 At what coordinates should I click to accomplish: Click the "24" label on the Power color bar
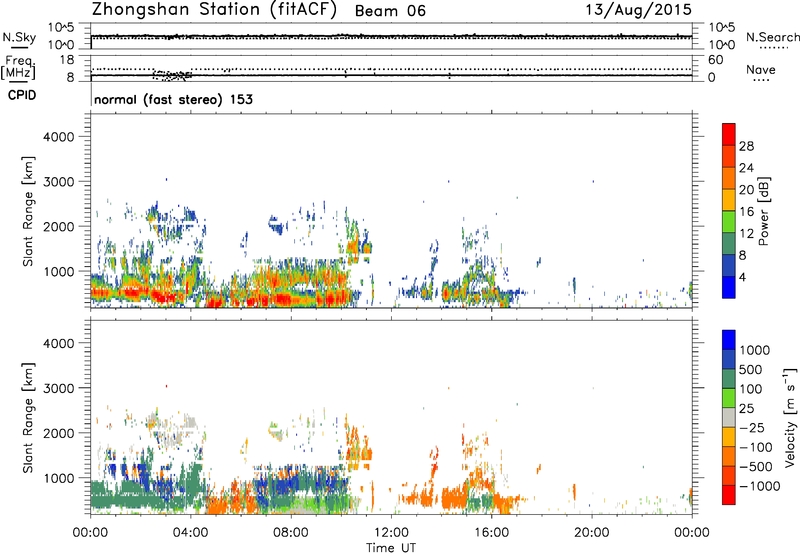pyautogui.click(x=746, y=168)
